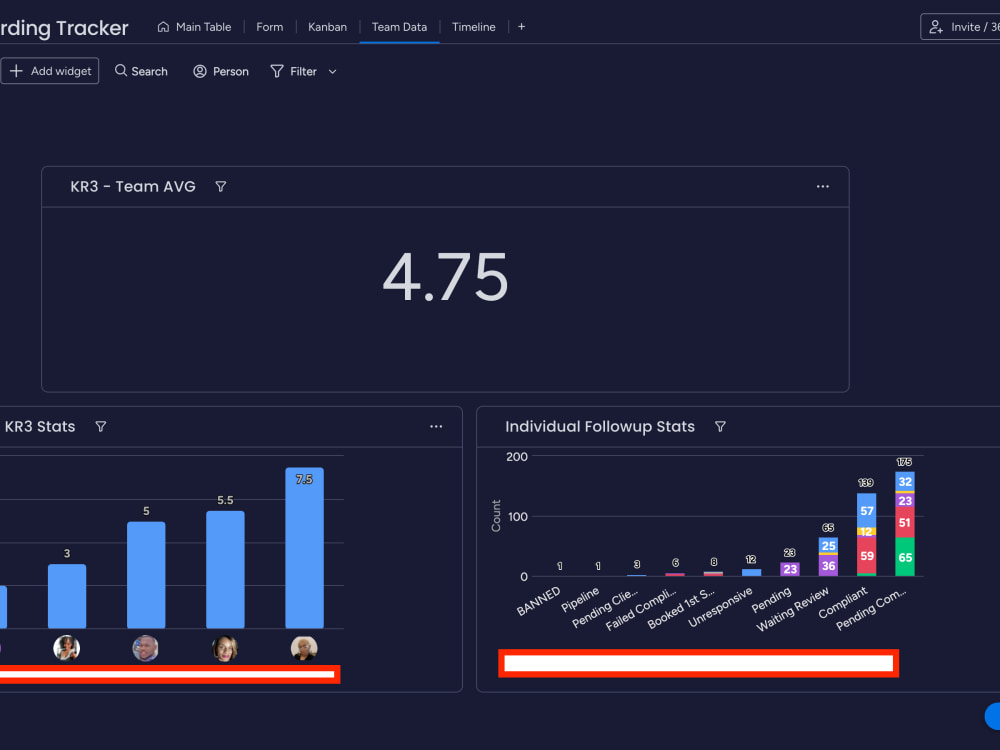1000x750 pixels.
Task: Click the Add widget button
Action: pos(50,71)
